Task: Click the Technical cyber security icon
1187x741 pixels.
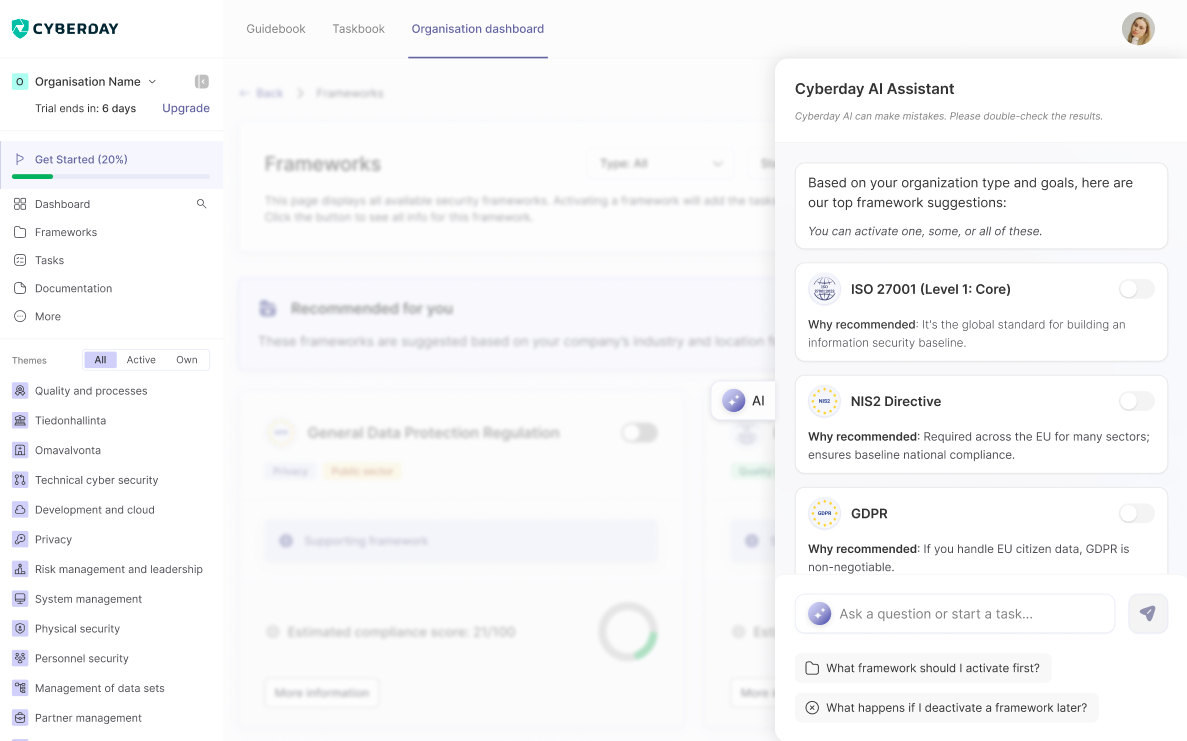Action: 20,480
